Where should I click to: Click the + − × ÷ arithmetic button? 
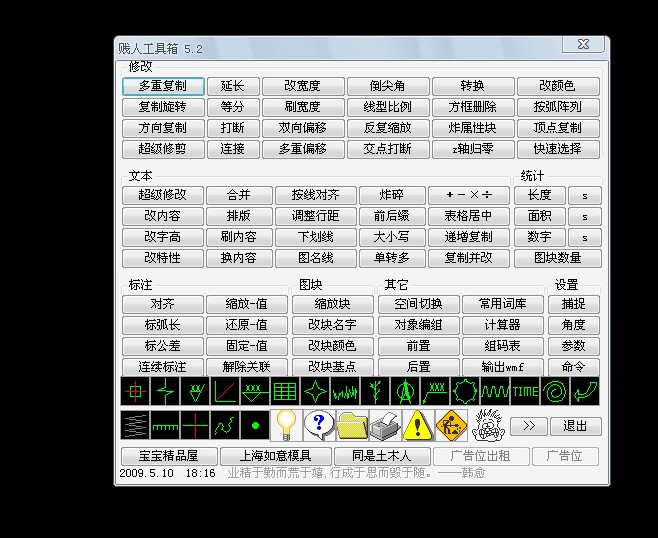469,195
